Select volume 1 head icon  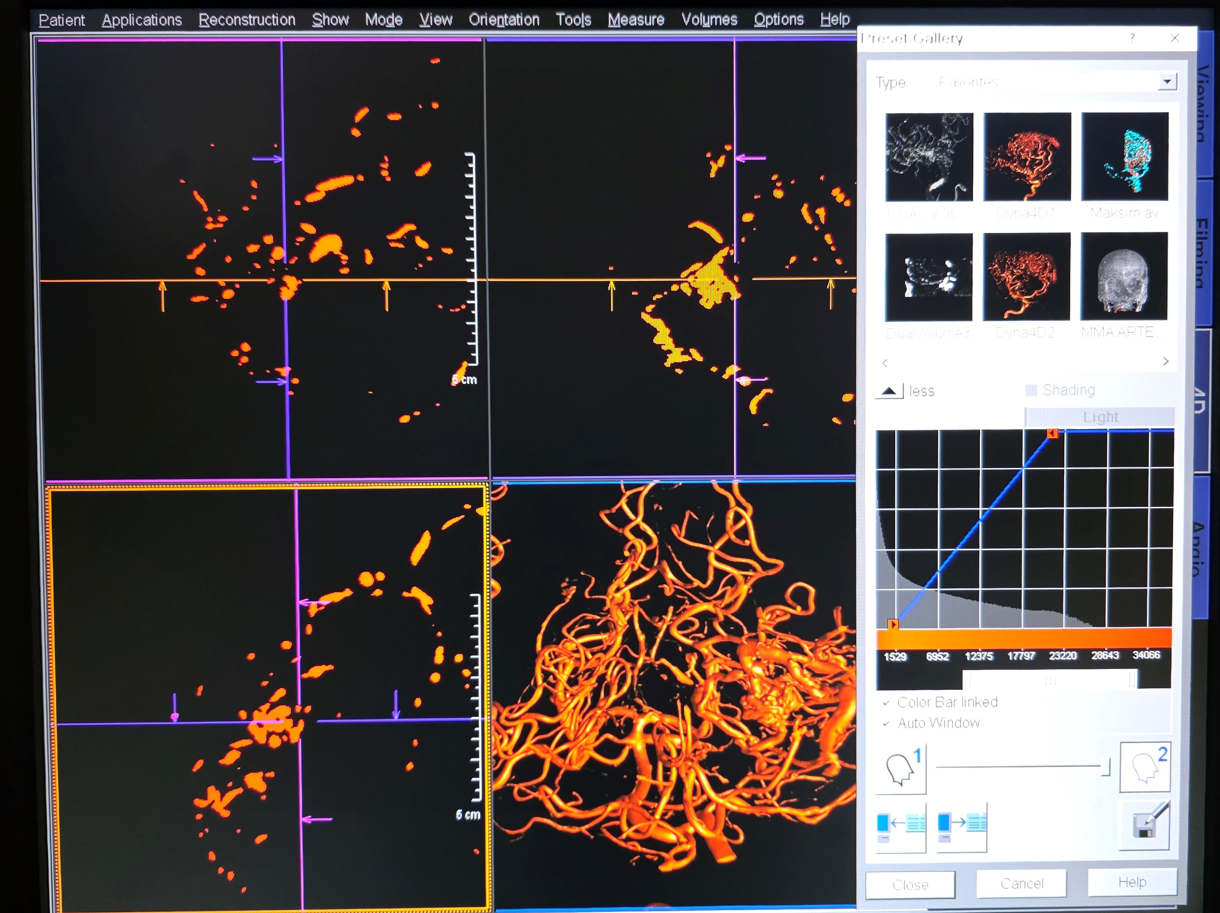(903, 769)
